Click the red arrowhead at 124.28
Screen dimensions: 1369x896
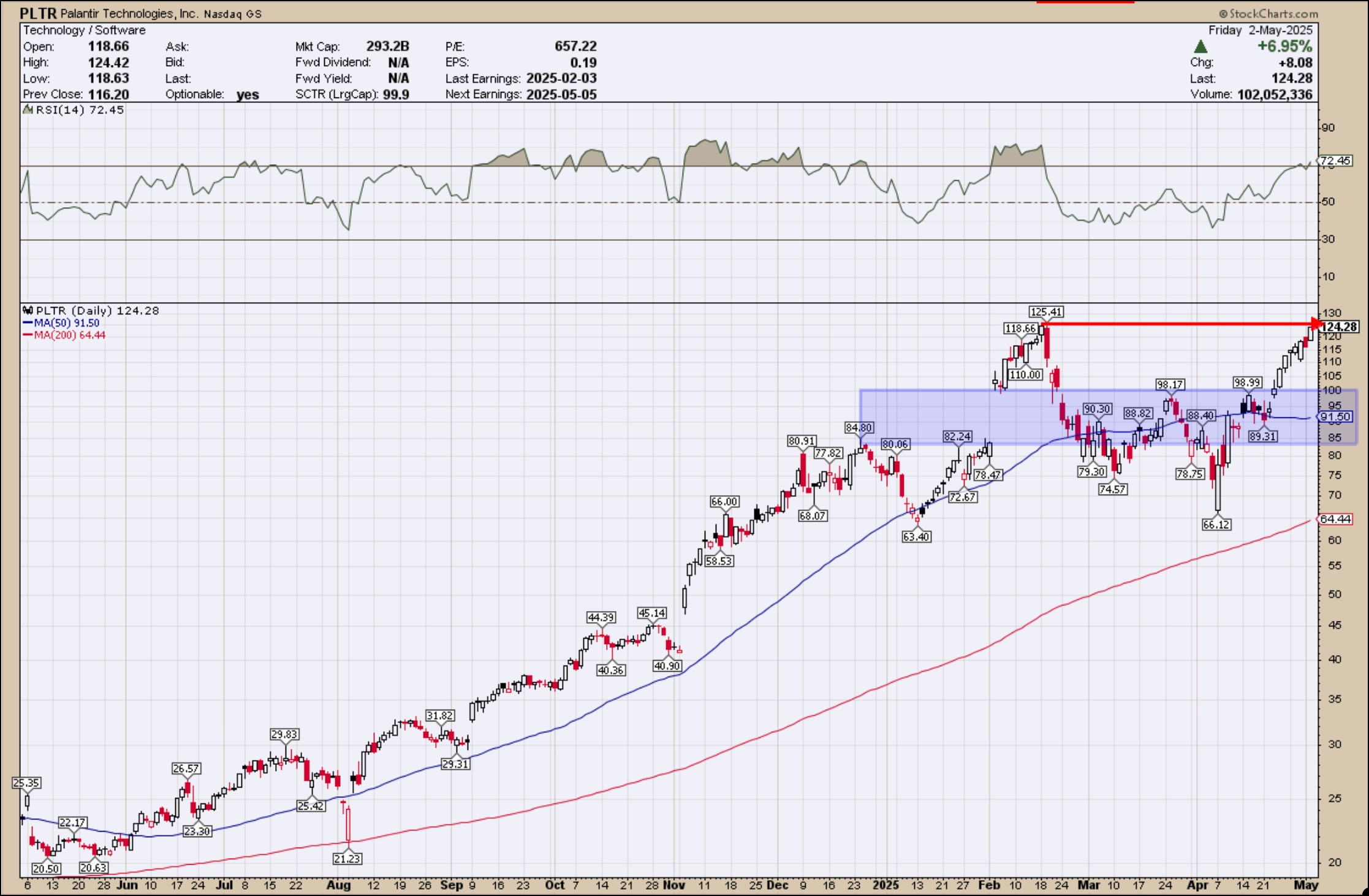coord(1316,324)
